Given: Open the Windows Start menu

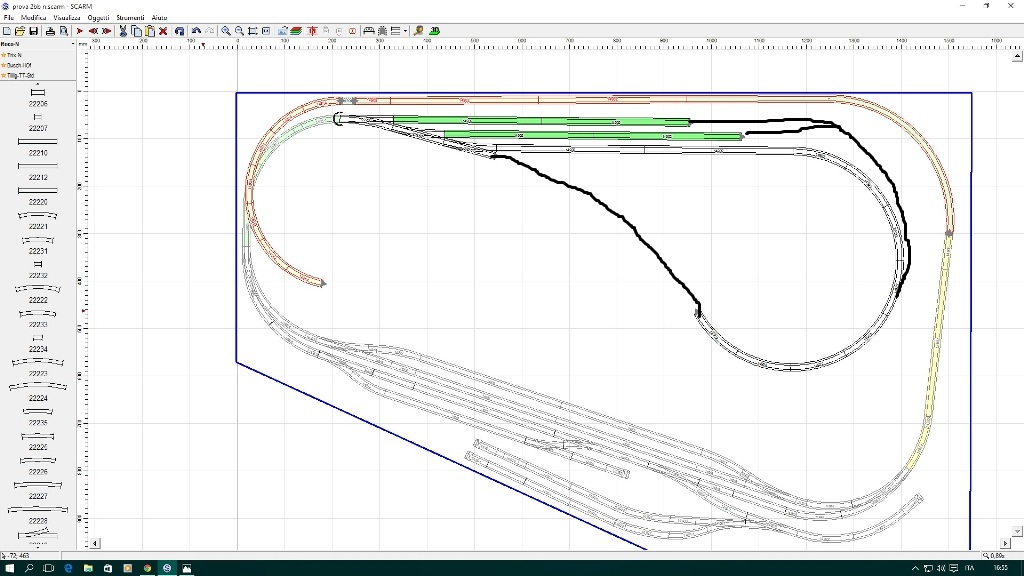Looking at the screenshot, I should [x=9, y=568].
